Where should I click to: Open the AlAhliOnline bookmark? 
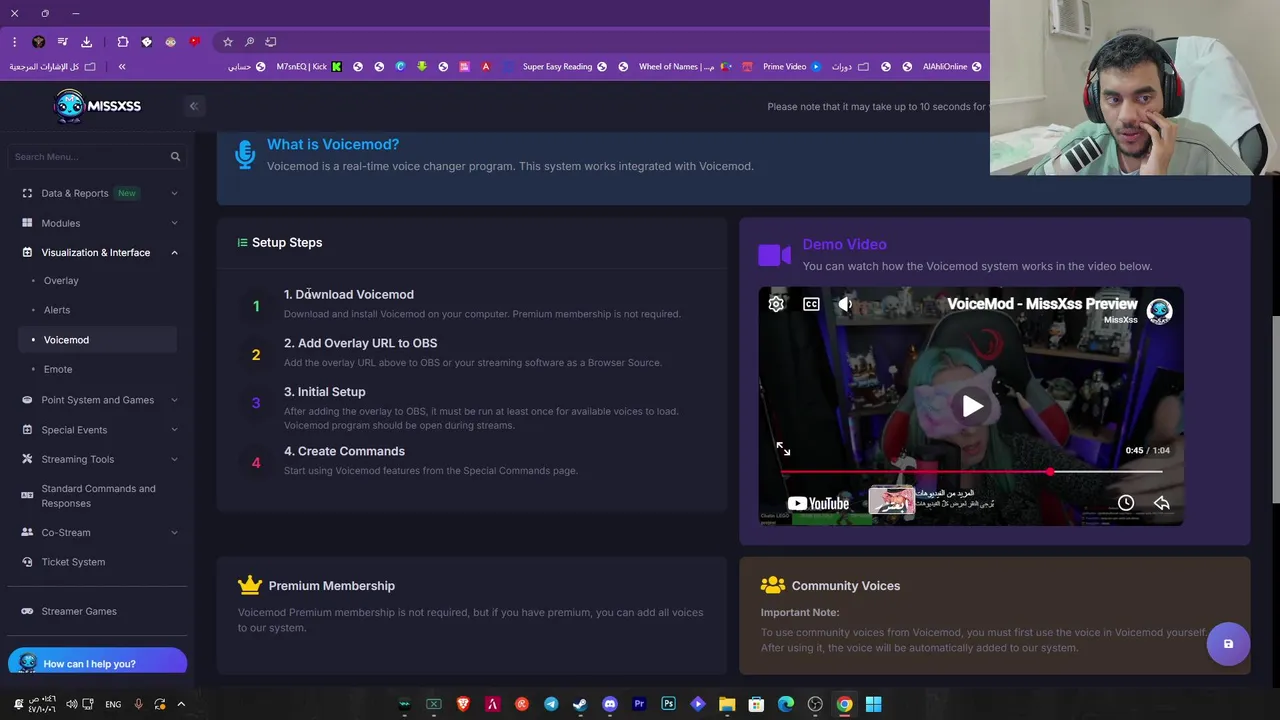(x=952, y=67)
